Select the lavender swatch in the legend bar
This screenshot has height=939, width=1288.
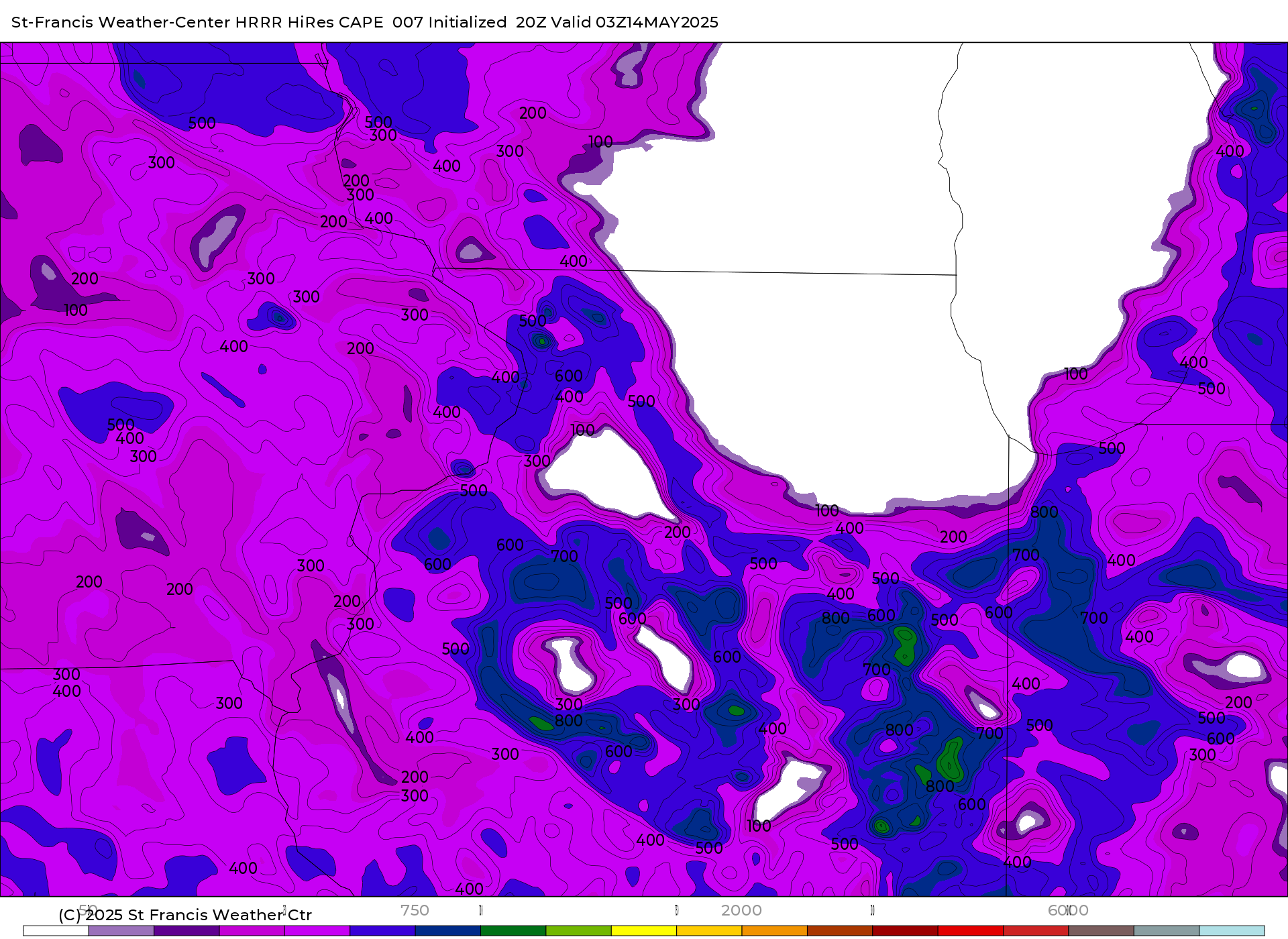tap(121, 931)
